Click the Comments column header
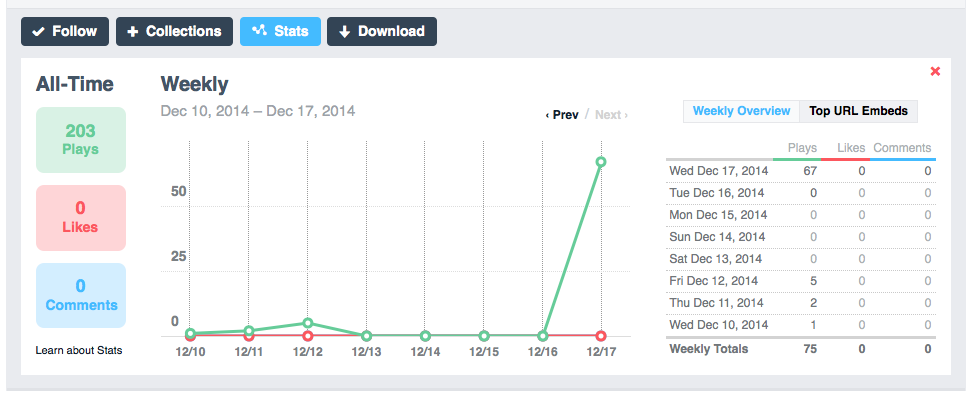This screenshot has width=970, height=397. tap(902, 148)
